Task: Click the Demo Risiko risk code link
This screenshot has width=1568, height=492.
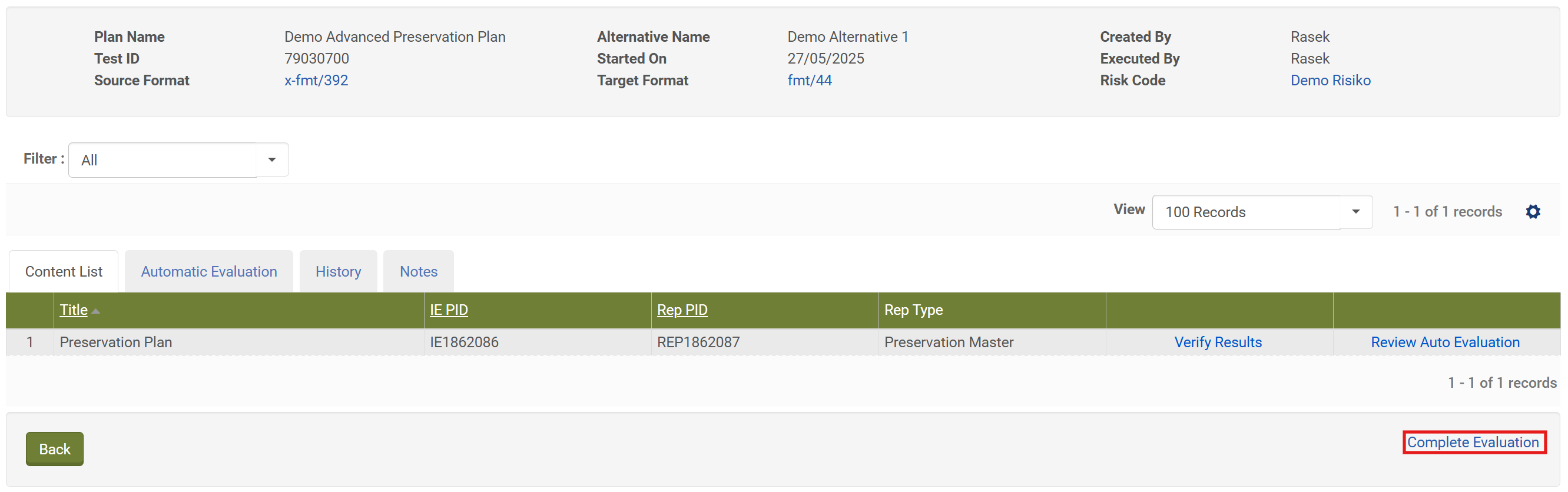Action: (1330, 80)
